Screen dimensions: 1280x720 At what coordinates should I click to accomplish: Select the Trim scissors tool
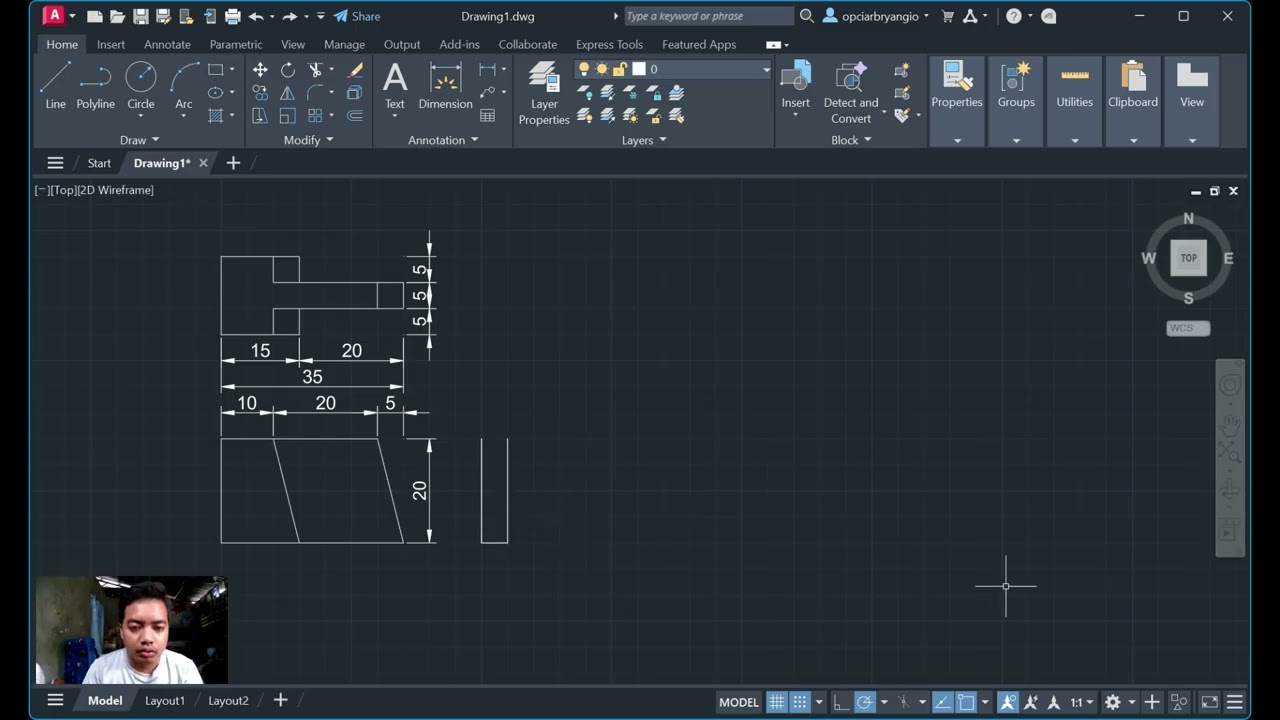(315, 70)
